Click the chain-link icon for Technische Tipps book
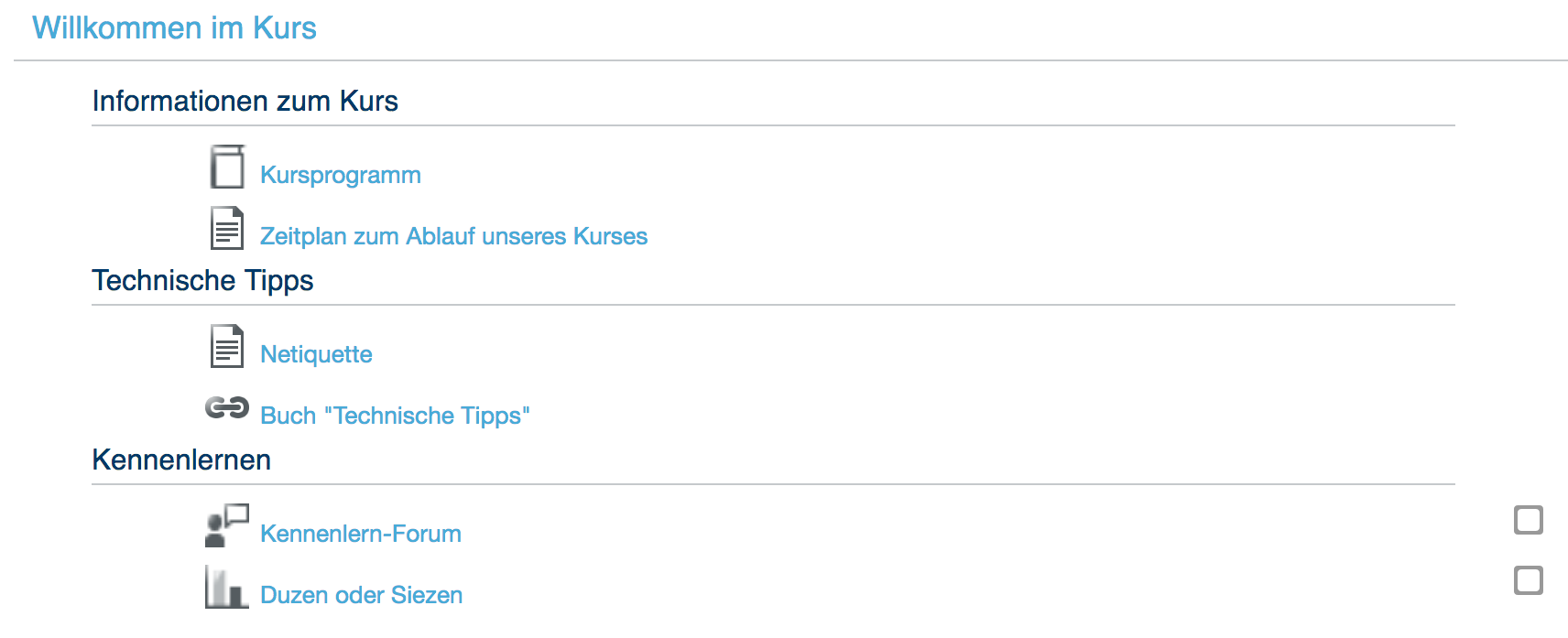 tap(227, 407)
